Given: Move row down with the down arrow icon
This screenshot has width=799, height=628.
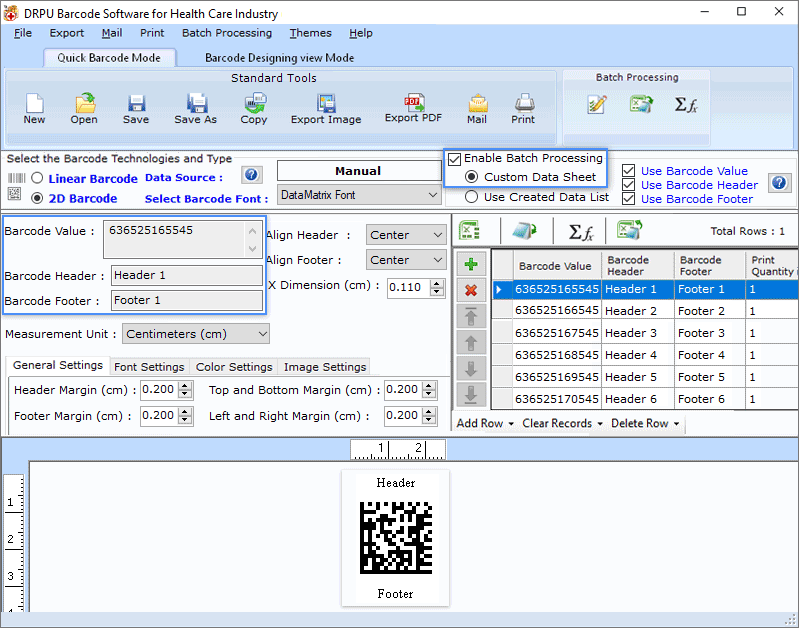Looking at the screenshot, I should click(471, 369).
